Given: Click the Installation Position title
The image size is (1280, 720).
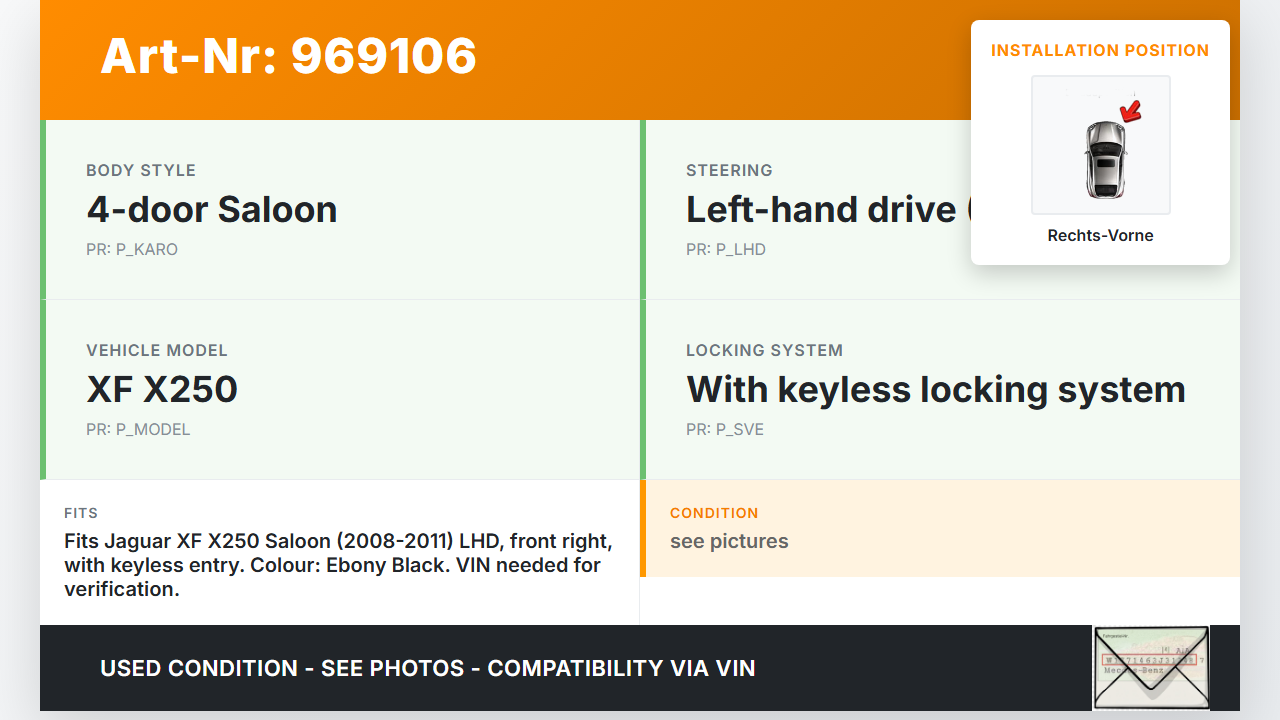Looking at the screenshot, I should 1100,50.
